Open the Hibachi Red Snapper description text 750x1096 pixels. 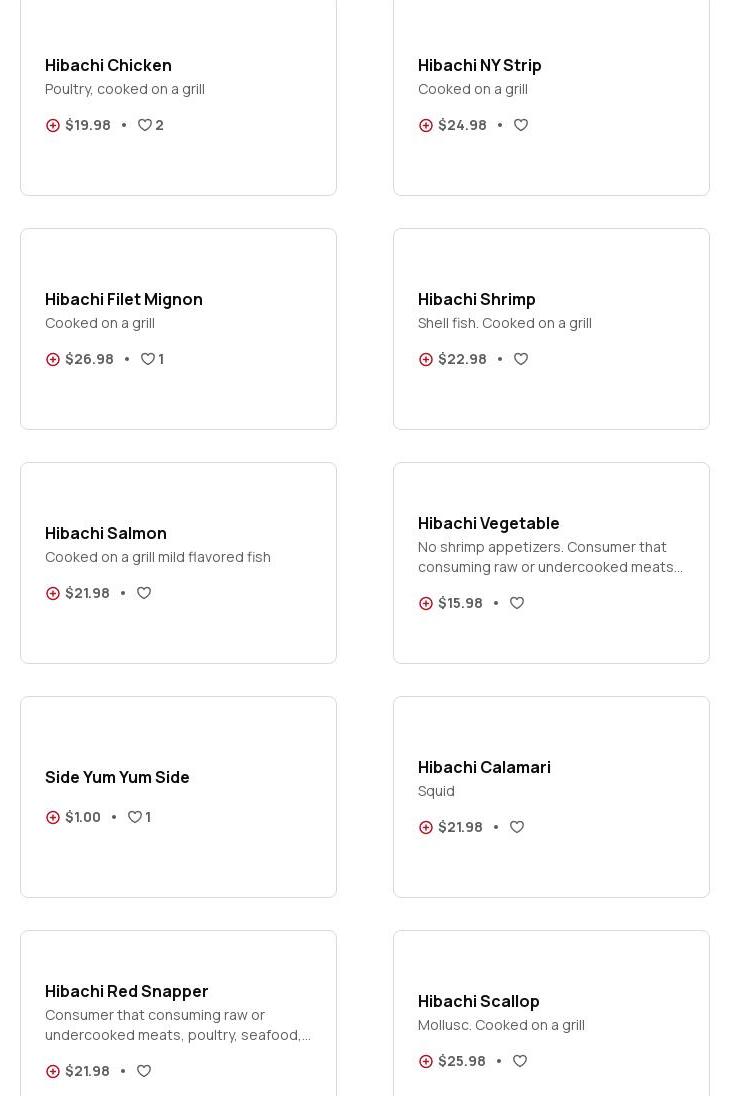click(x=177, y=1025)
